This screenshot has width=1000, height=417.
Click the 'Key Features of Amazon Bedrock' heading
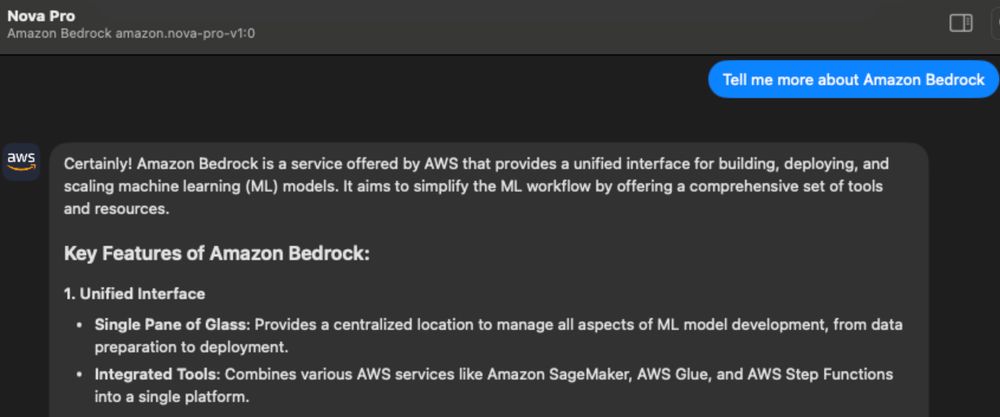point(217,254)
